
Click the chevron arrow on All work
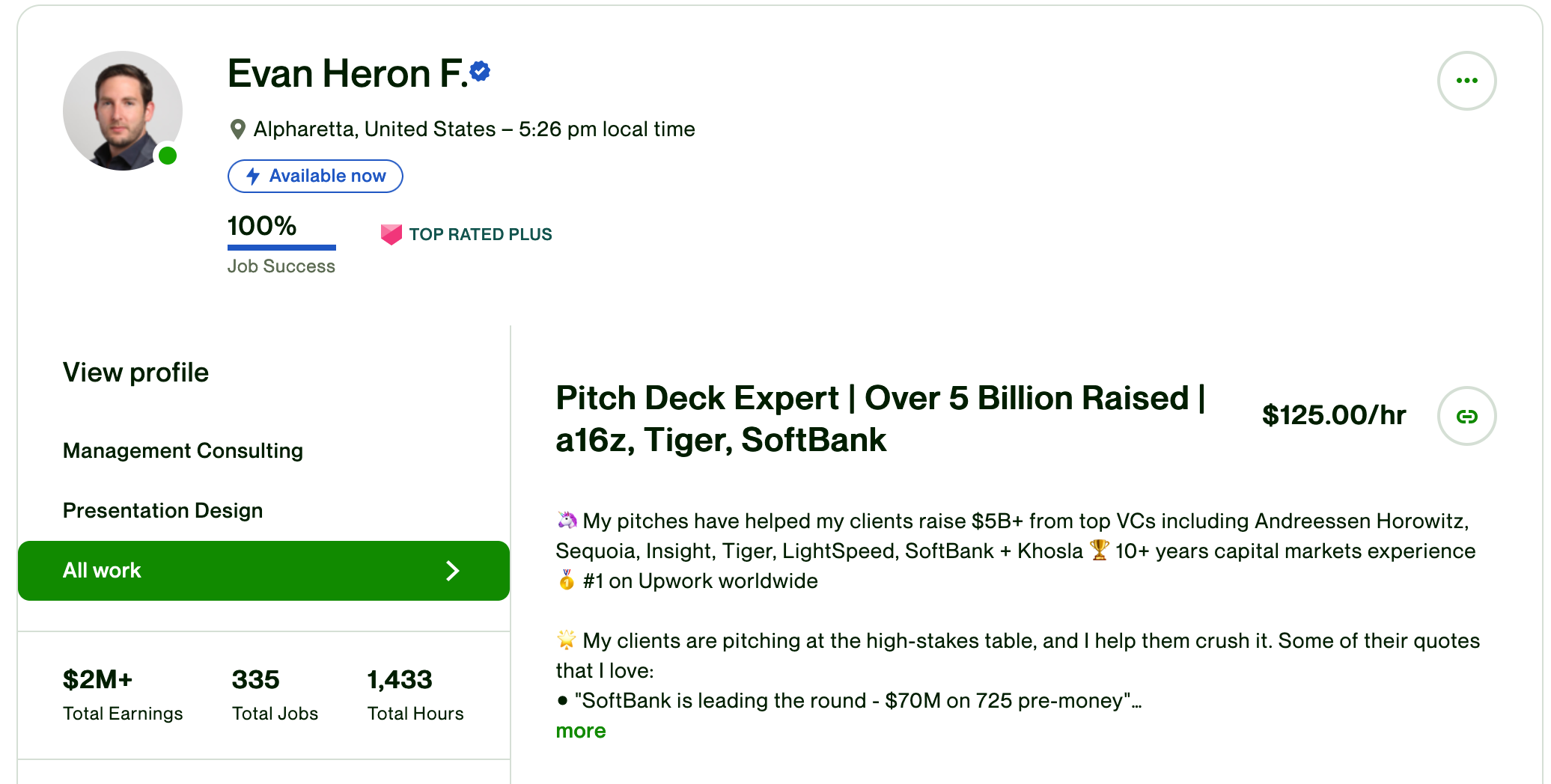click(452, 571)
